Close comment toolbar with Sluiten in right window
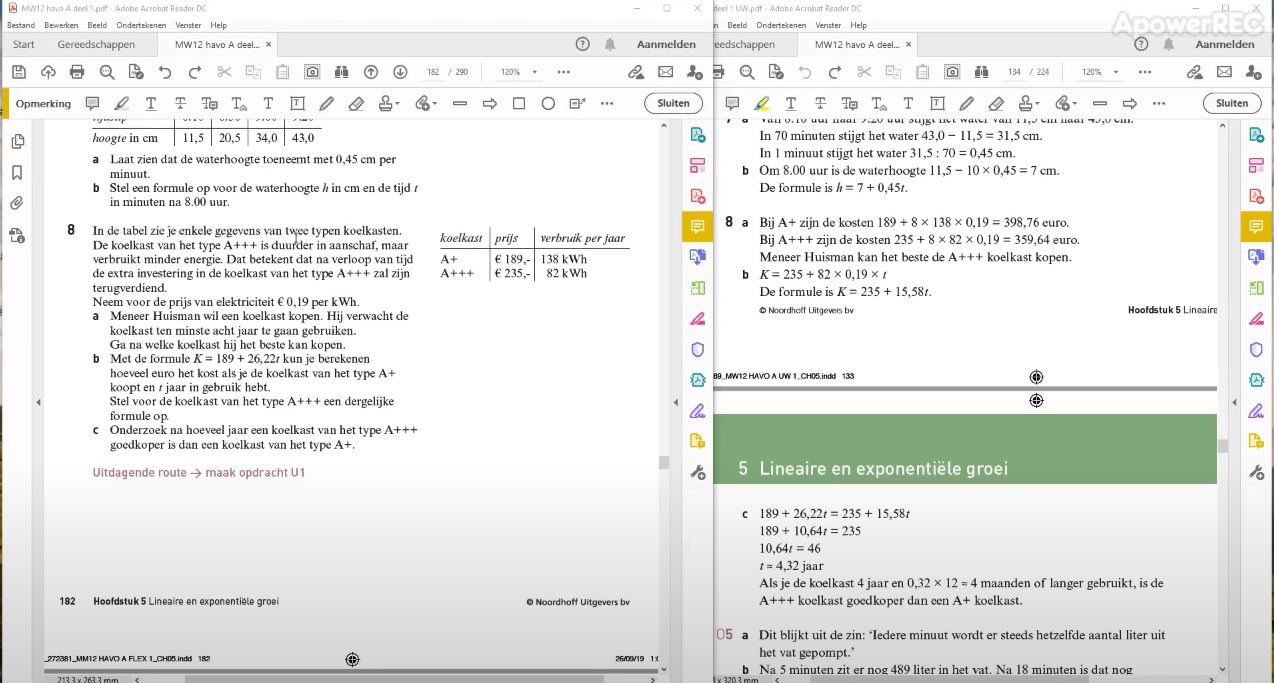Image resolution: width=1274 pixels, height=683 pixels. [1232, 103]
